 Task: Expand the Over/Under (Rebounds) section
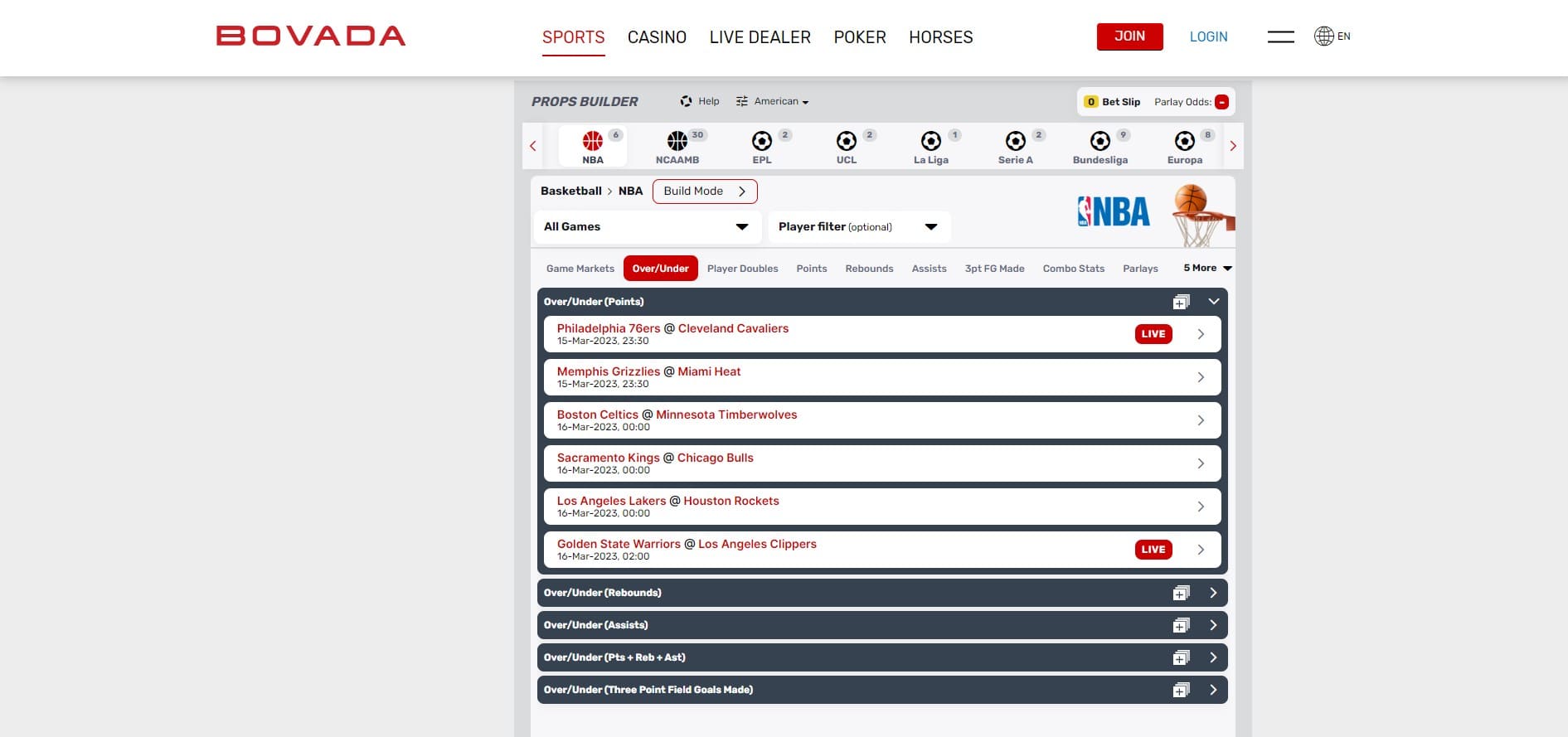1213,593
